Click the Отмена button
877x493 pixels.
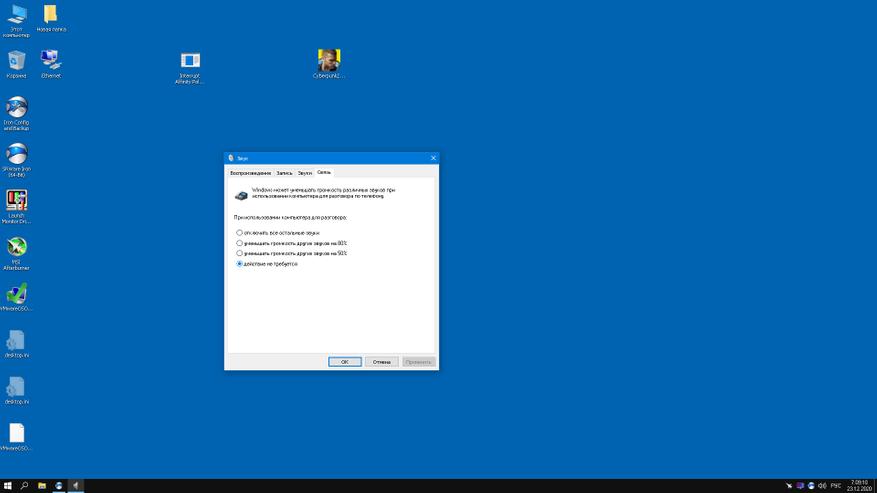(382, 362)
